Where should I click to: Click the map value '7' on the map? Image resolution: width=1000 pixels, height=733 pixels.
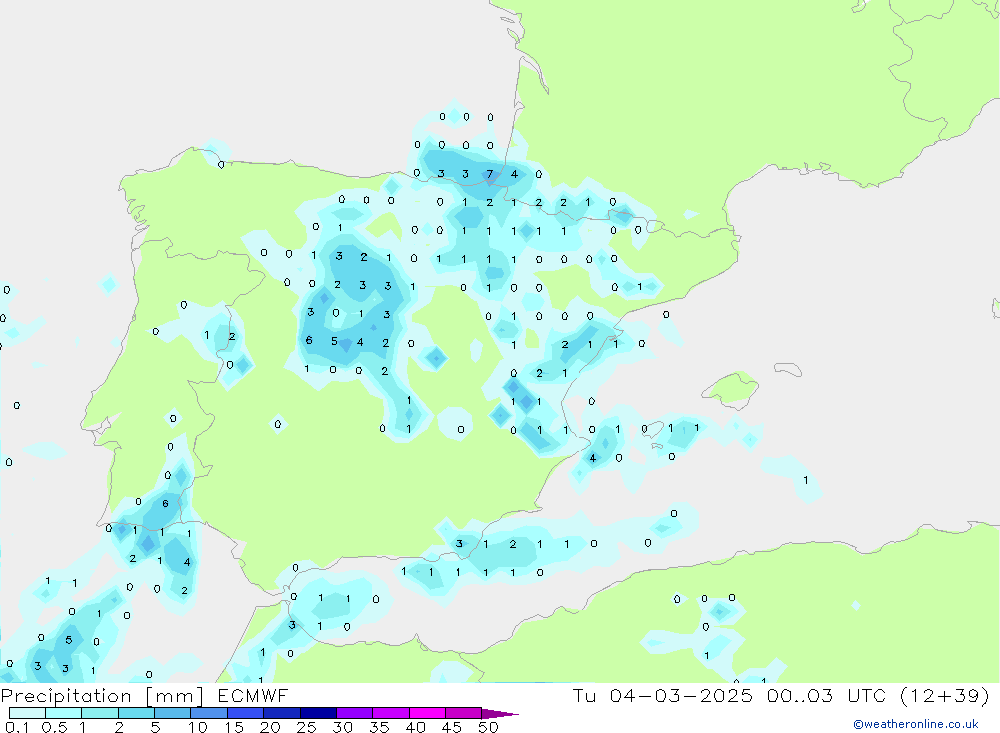489,174
